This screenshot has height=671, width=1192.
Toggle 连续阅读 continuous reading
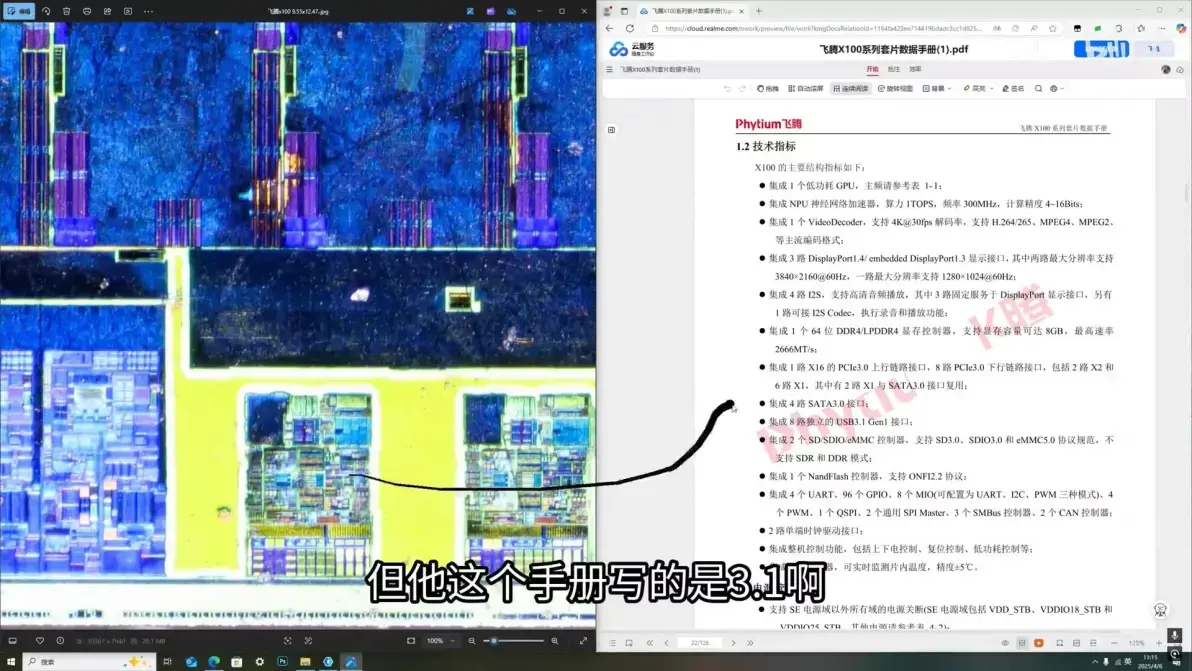point(851,89)
